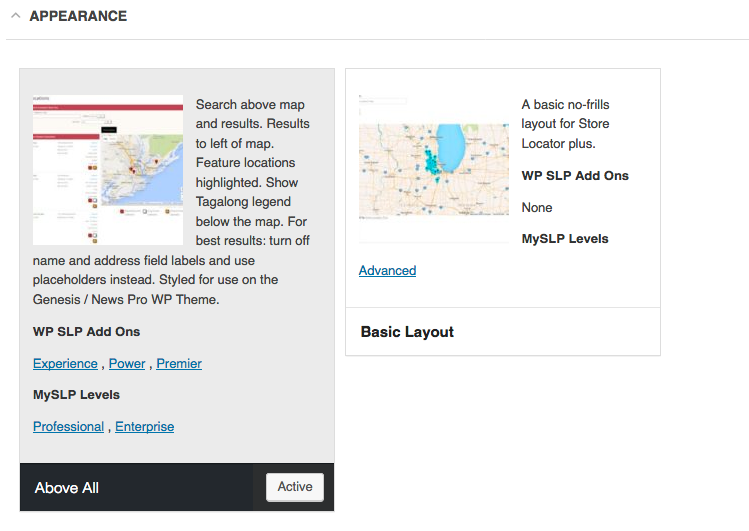
Task: Collapse the Appearance section chevron
Action: coord(16,16)
